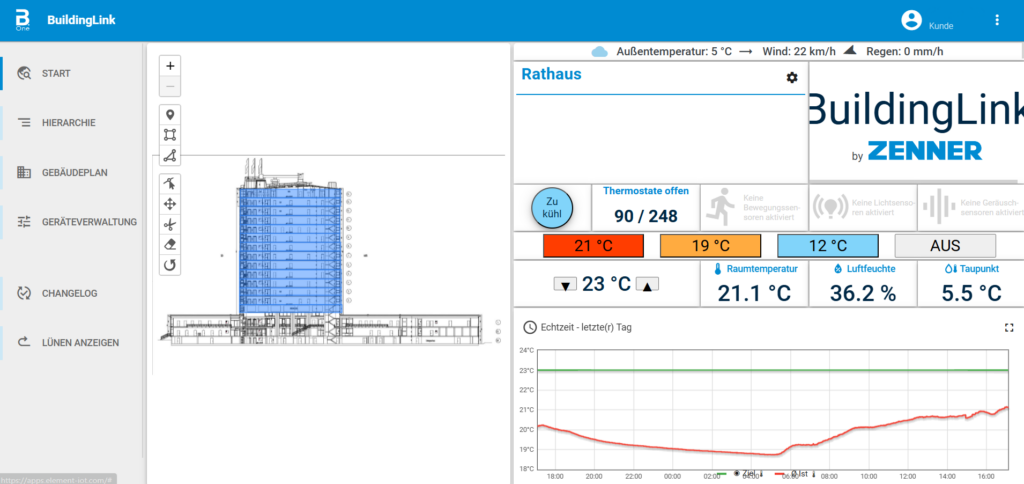This screenshot has width=1024, height=484.
Task: Click the 23 °C target temperature value
Action: tap(606, 284)
